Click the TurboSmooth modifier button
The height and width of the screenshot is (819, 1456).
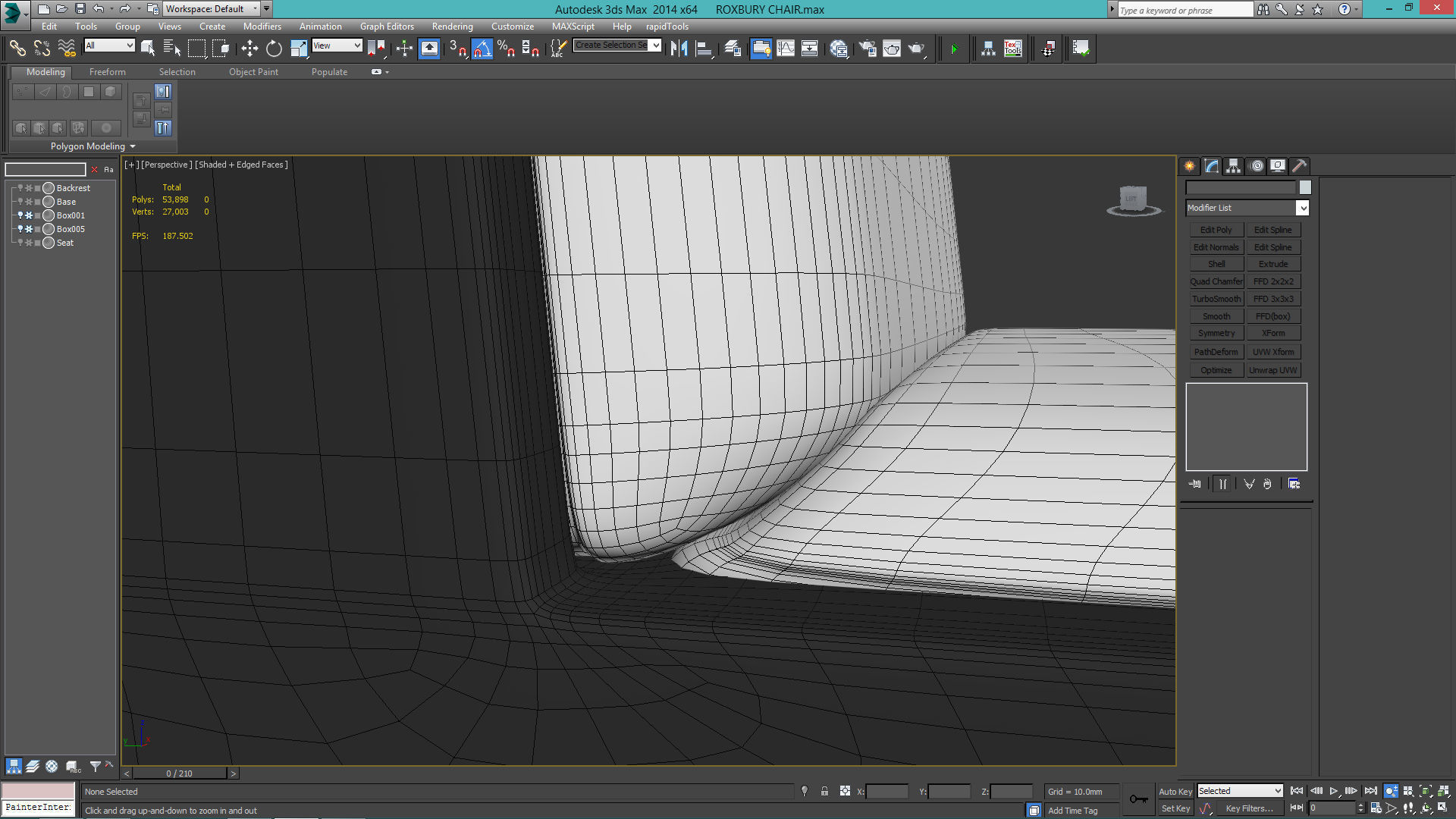coord(1216,299)
